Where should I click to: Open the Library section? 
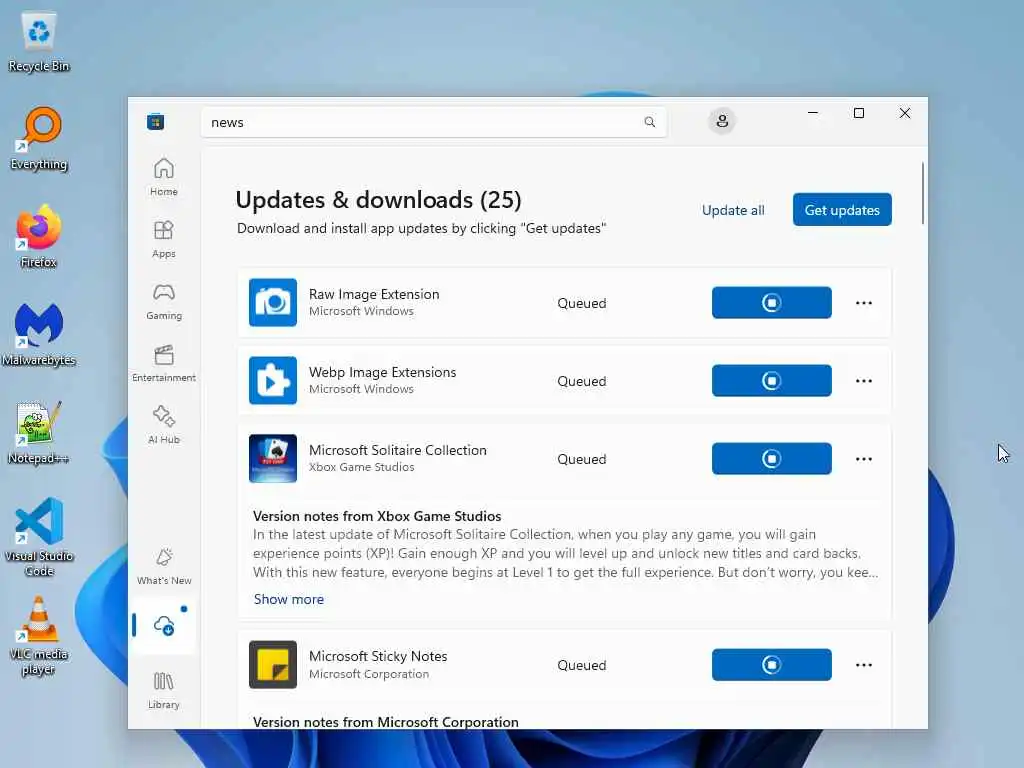coord(163,690)
